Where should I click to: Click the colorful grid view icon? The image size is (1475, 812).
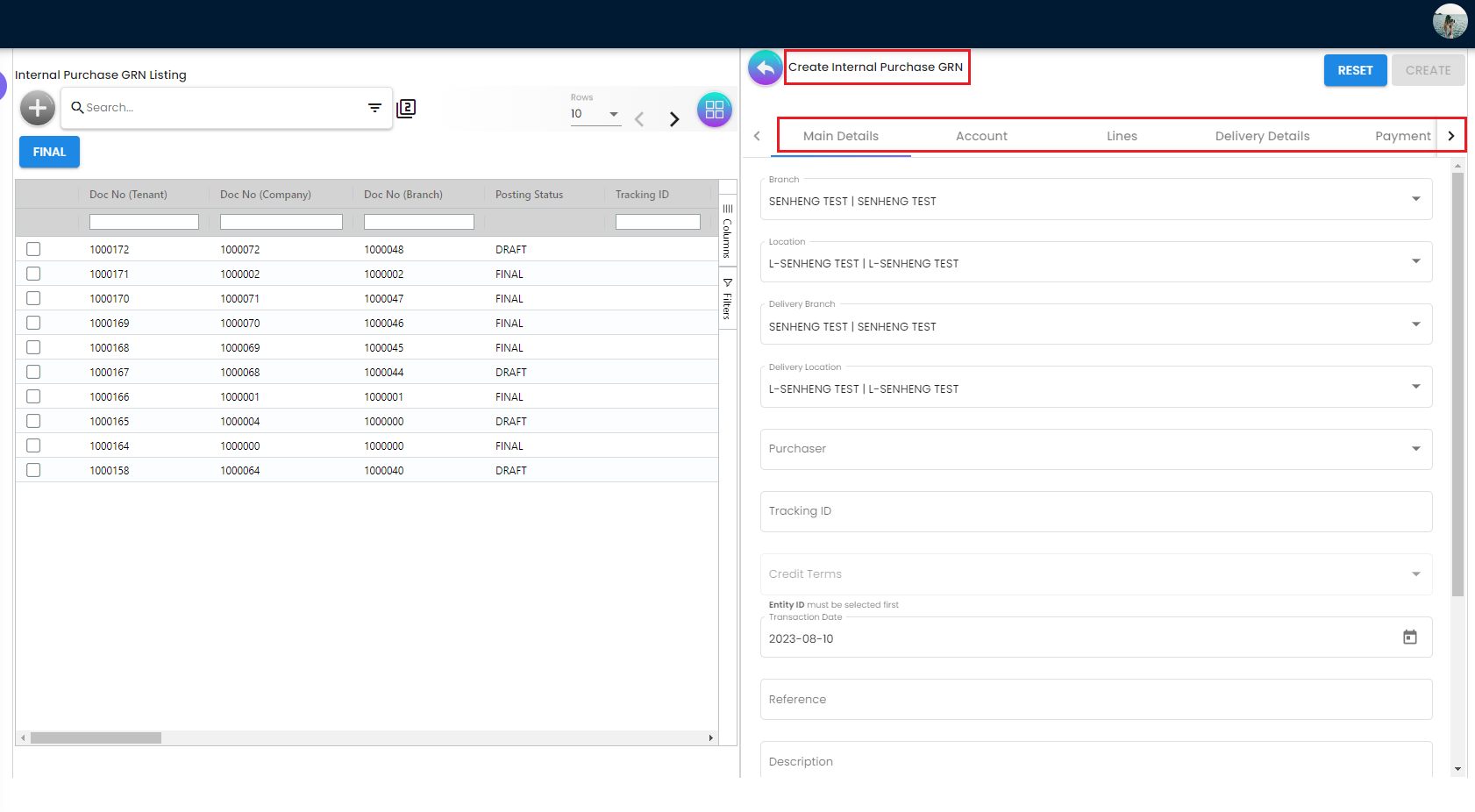click(714, 110)
